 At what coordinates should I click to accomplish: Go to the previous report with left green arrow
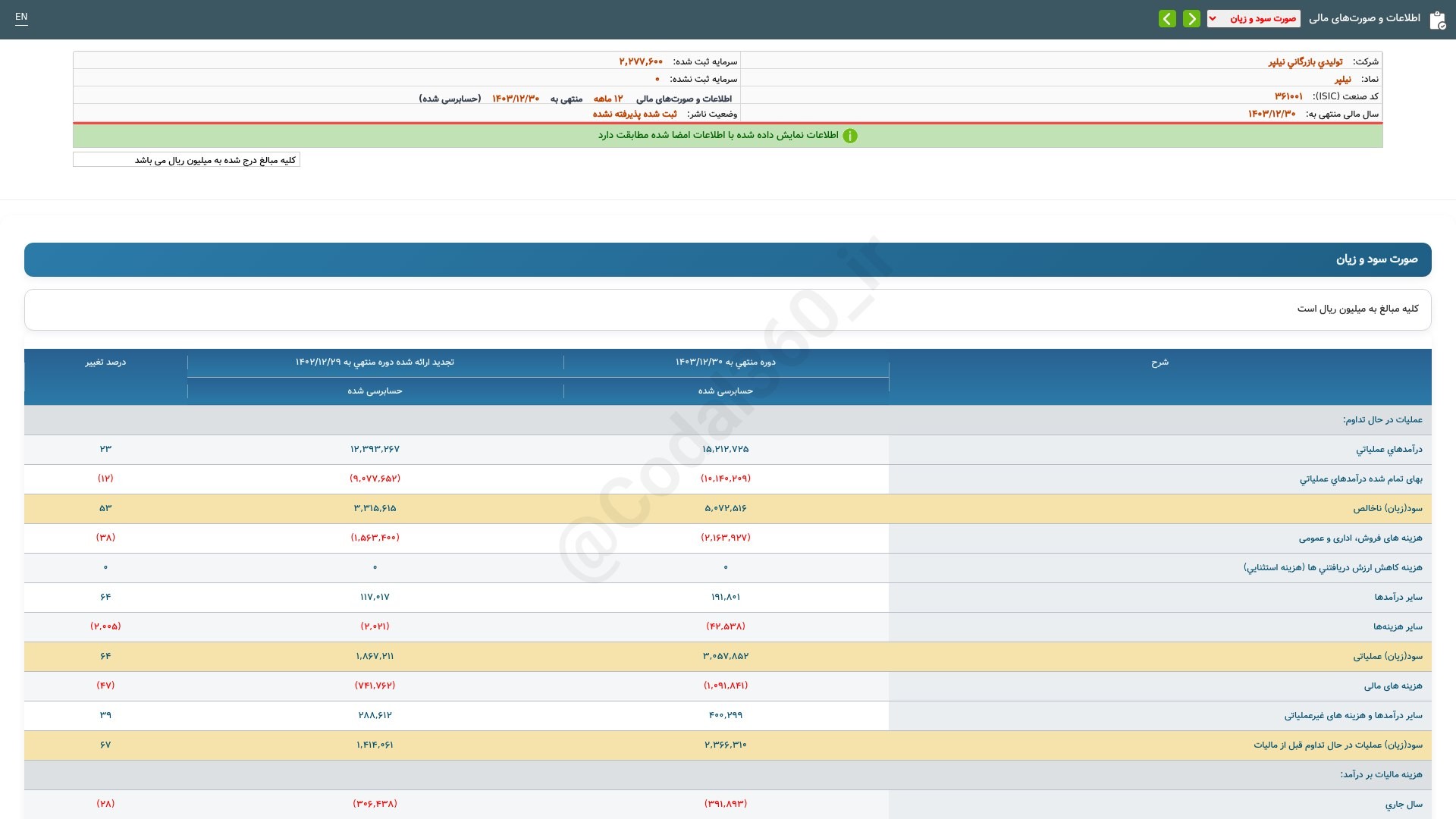(x=1167, y=18)
